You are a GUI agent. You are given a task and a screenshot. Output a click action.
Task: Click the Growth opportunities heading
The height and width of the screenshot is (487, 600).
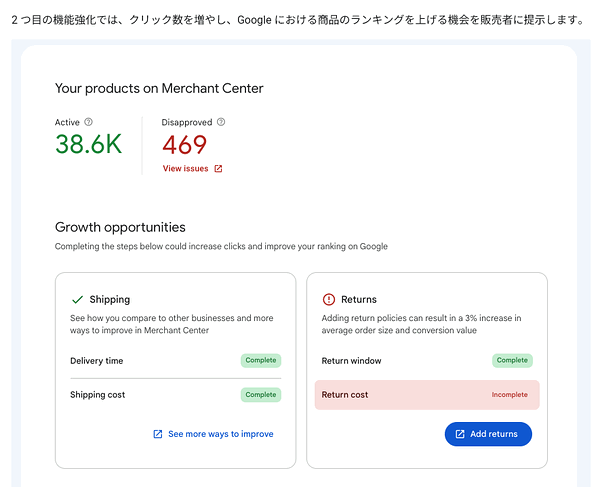click(120, 227)
